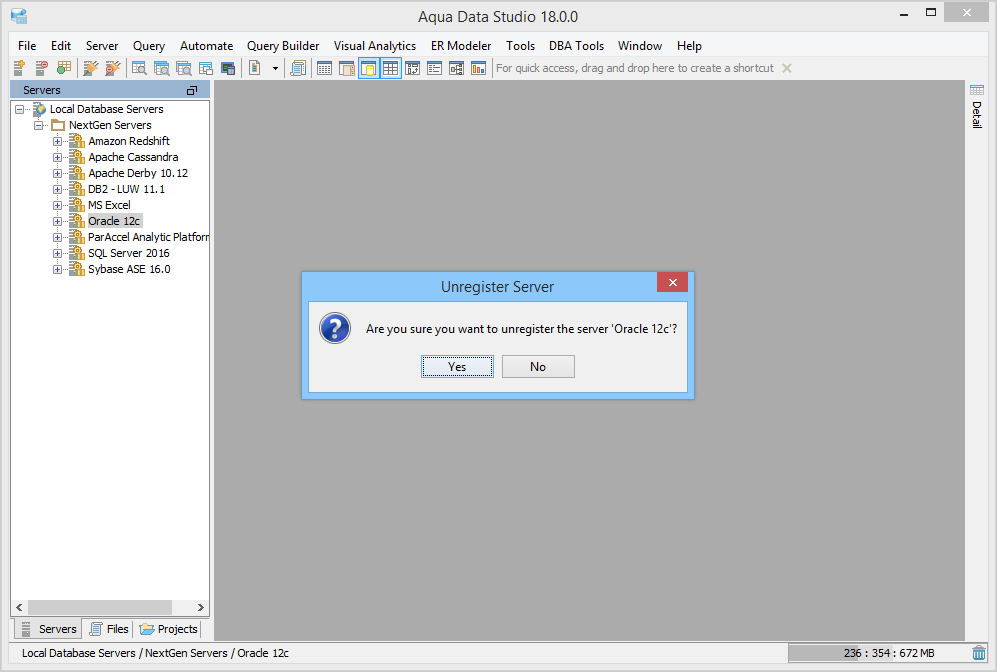997x672 pixels.
Task: Close the Unregister Server dialog
Action: 673,282
